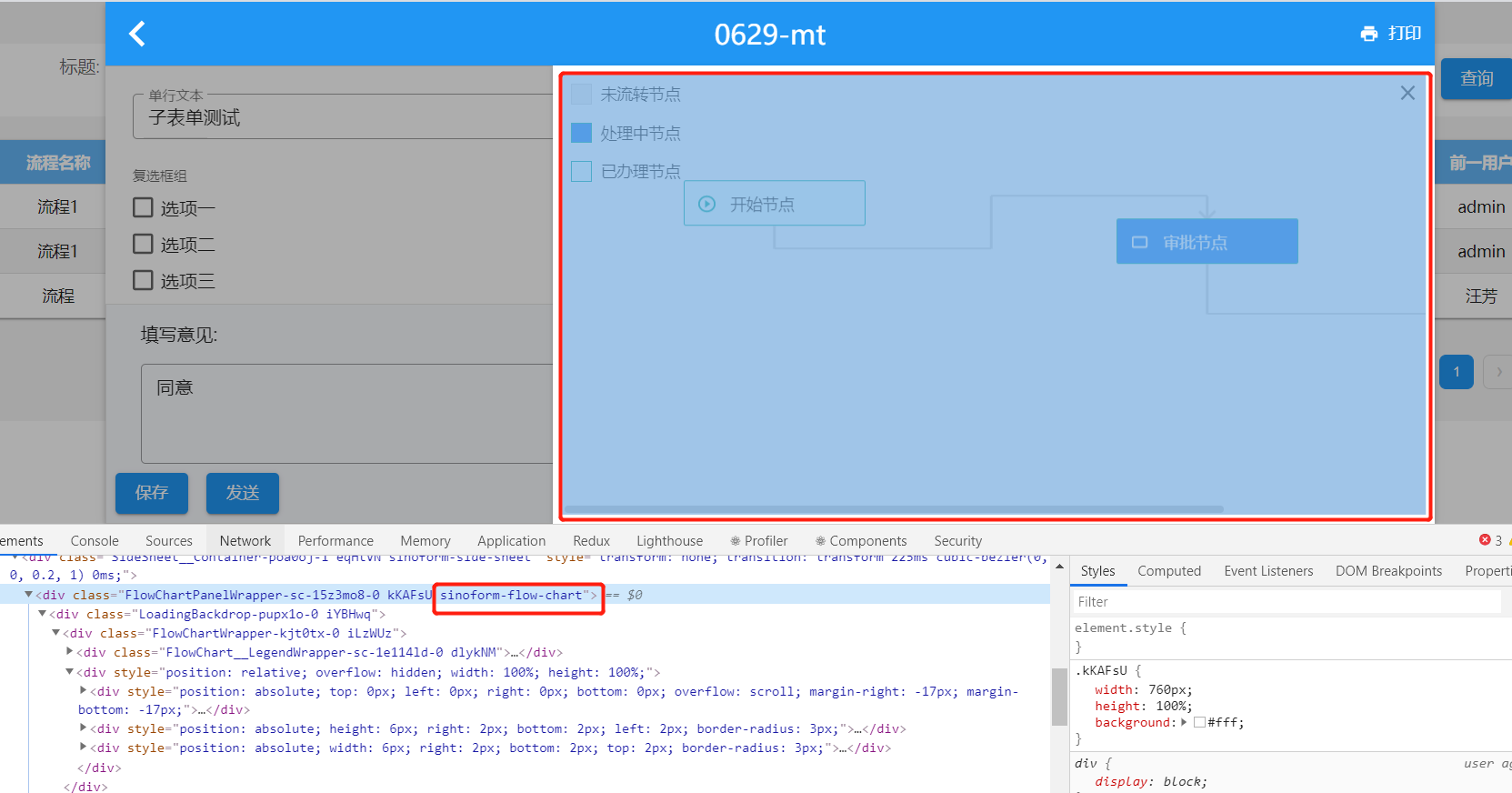This screenshot has width=1512, height=793.
Task: Expand the background shorthand property arrow
Action: click(x=1184, y=722)
